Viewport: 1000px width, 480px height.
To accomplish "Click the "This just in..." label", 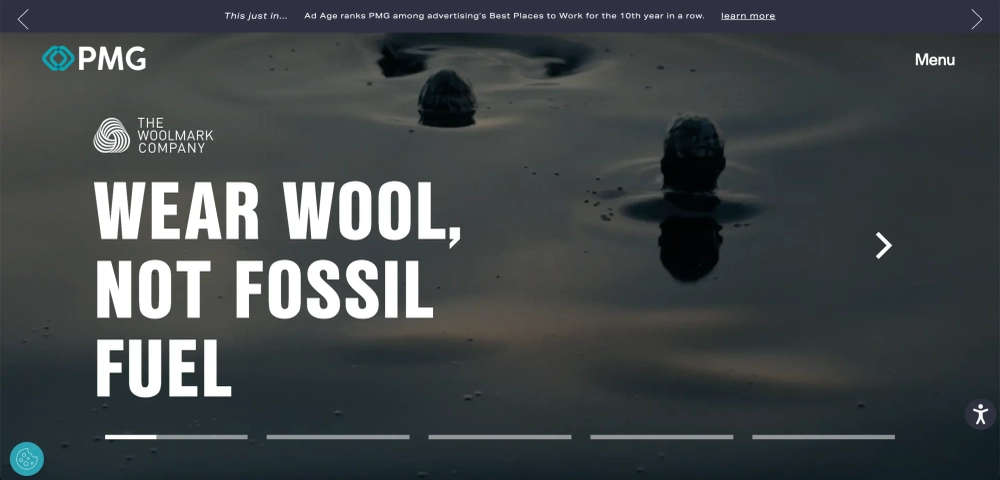I will 255,16.
